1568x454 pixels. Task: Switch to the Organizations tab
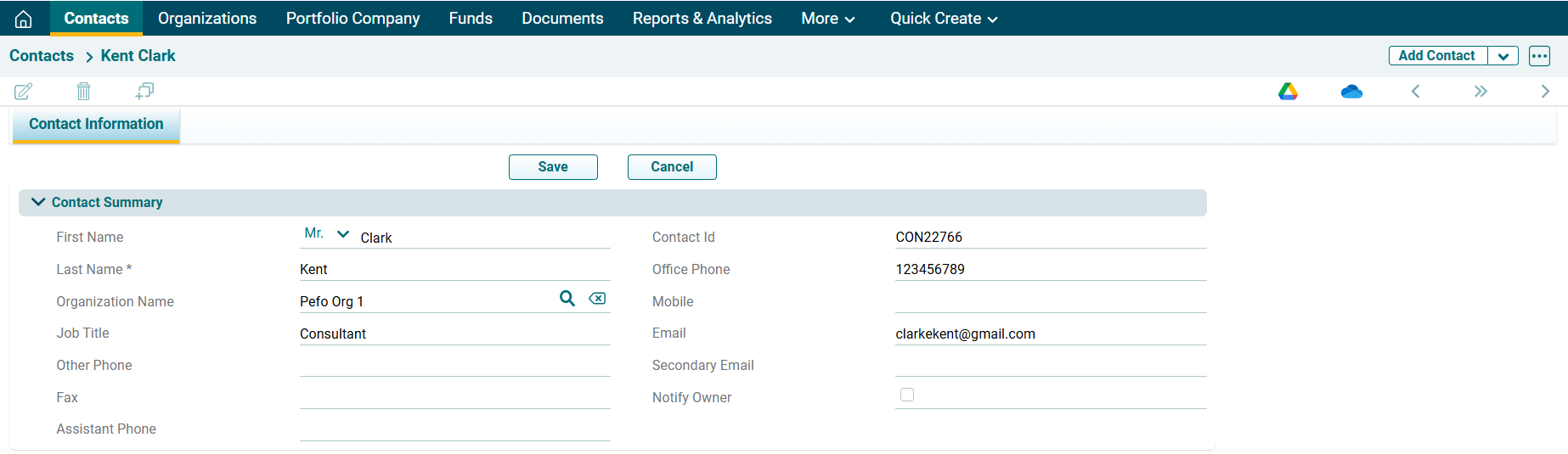pos(207,19)
